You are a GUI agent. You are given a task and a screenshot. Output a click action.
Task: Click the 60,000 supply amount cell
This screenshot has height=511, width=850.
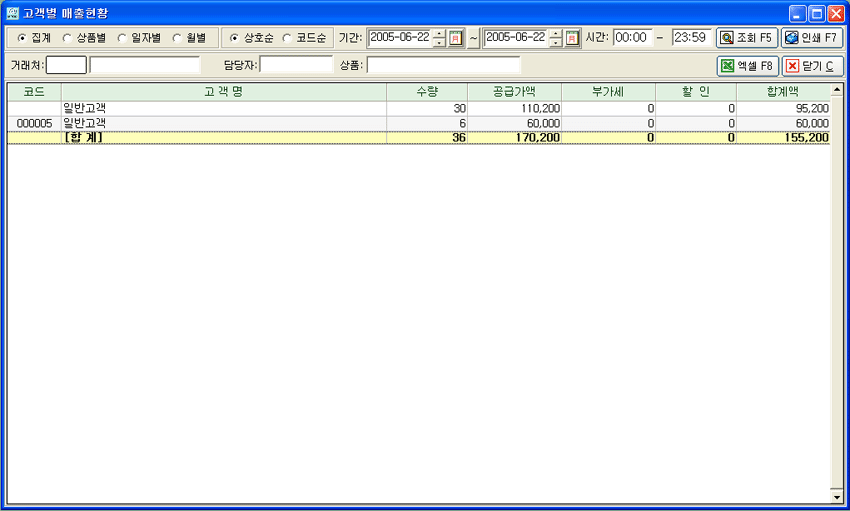pos(514,124)
